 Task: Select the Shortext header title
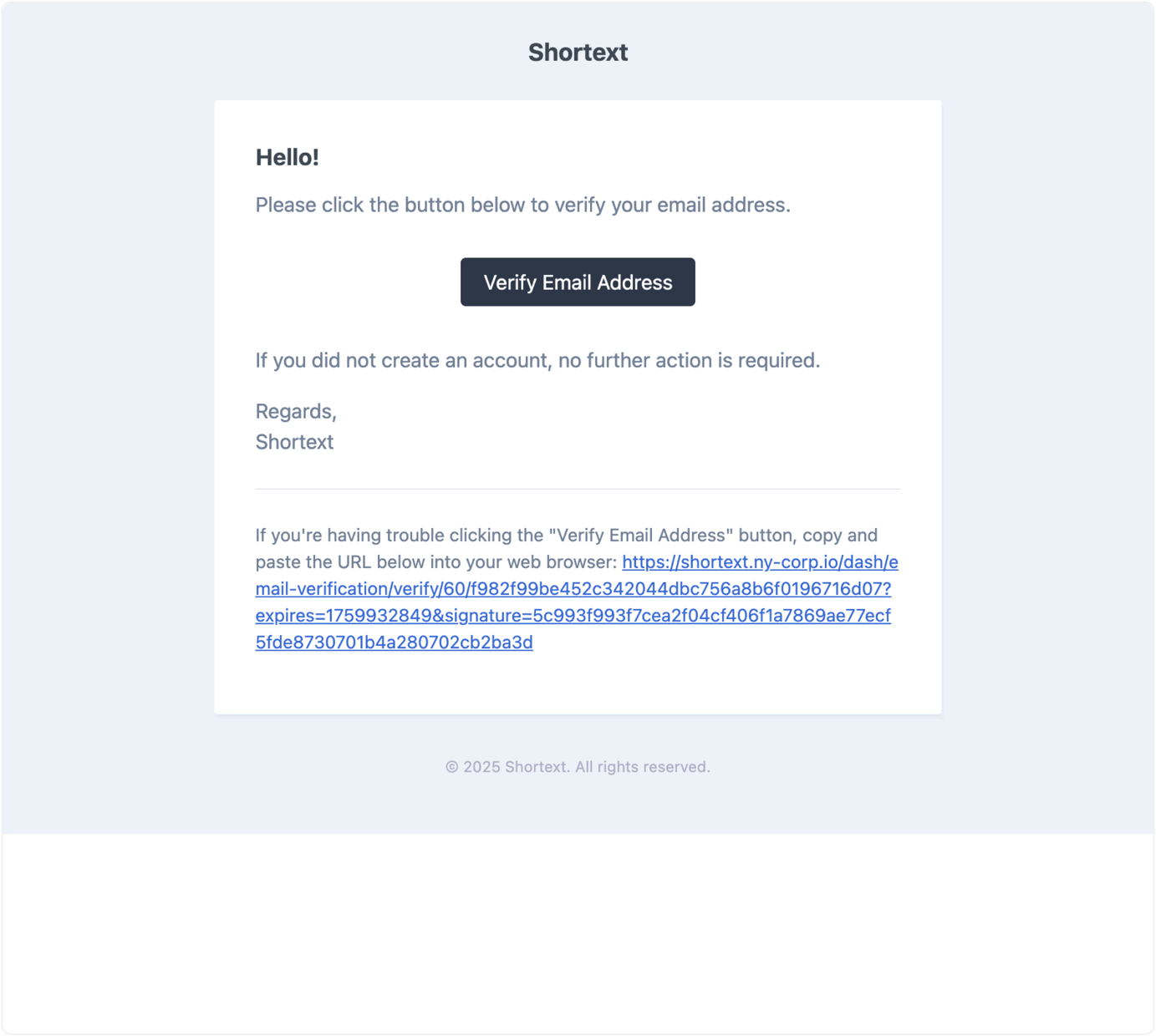(577, 52)
